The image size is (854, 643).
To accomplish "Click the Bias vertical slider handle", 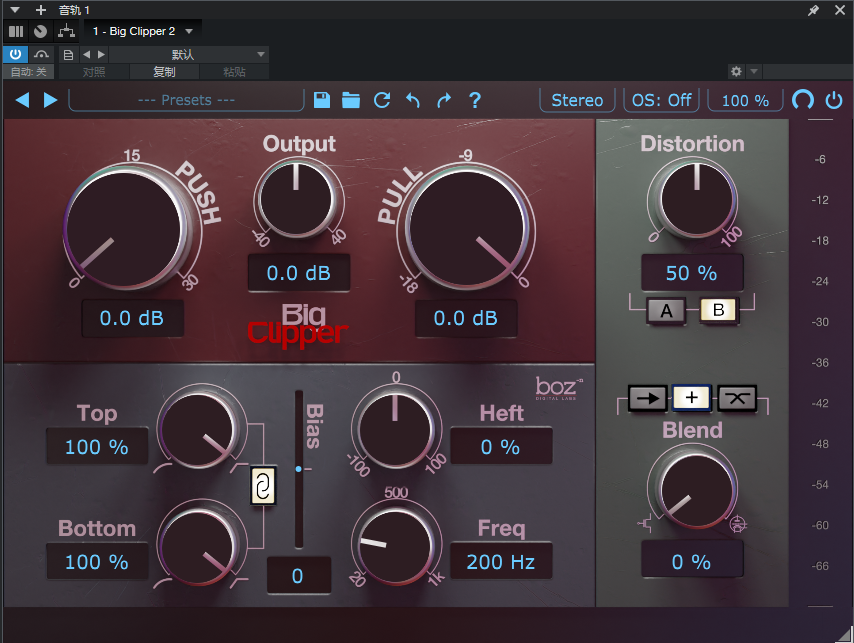I will 298,468.
